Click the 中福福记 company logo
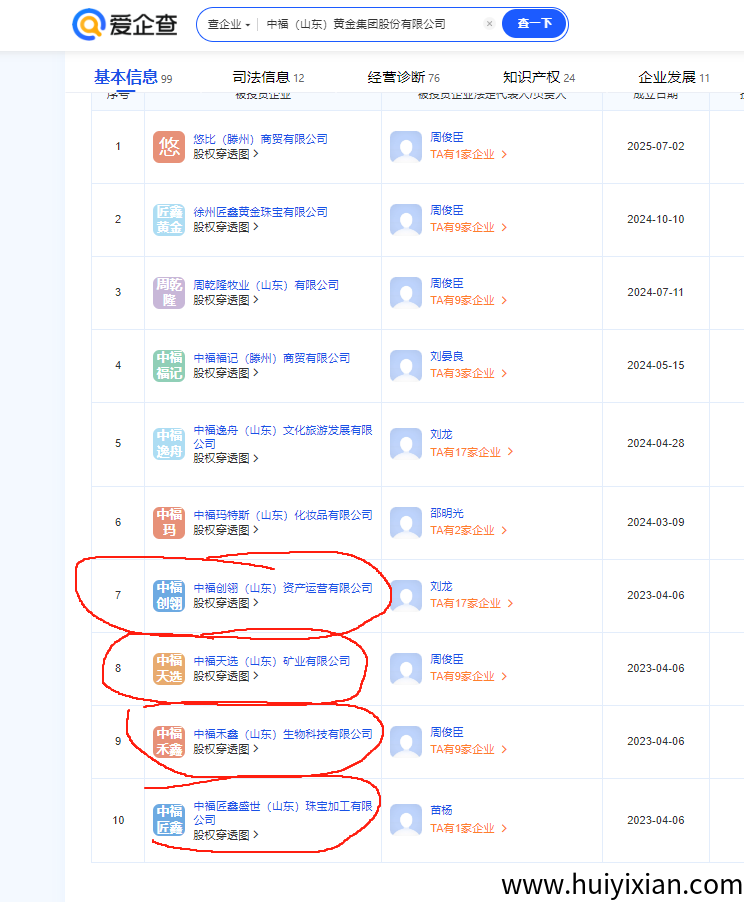The width and height of the screenshot is (744, 902). [169, 366]
